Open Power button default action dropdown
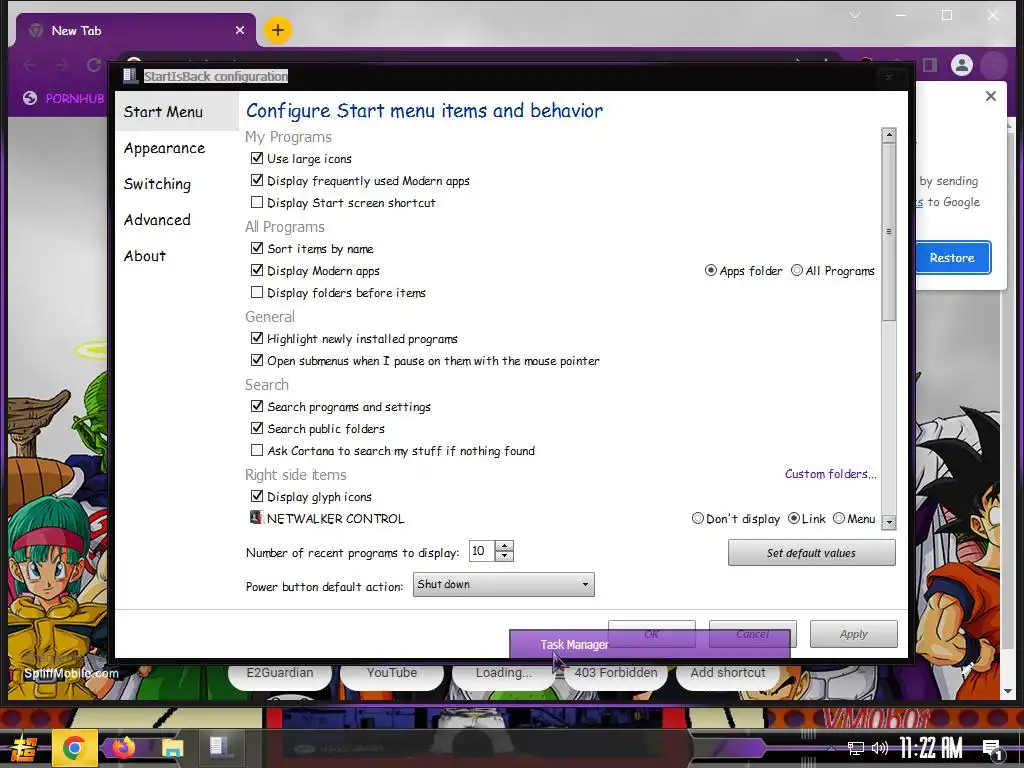This screenshot has height=768, width=1024. tap(504, 584)
